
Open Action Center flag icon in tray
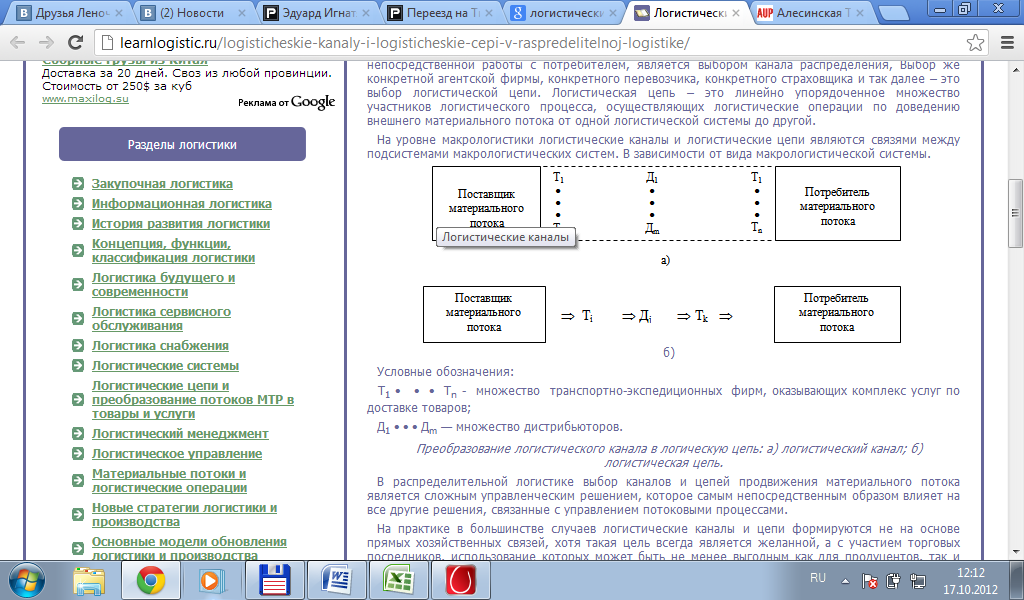[x=870, y=580]
